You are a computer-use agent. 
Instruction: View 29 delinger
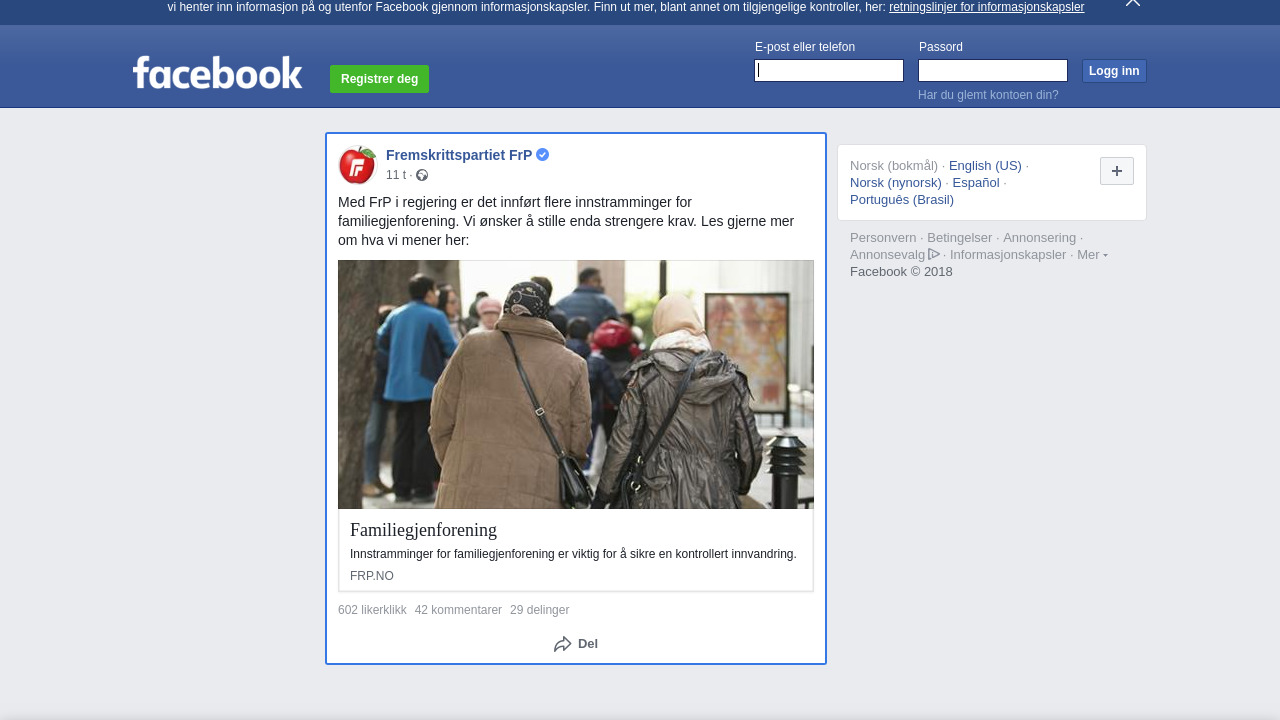[x=539, y=610]
